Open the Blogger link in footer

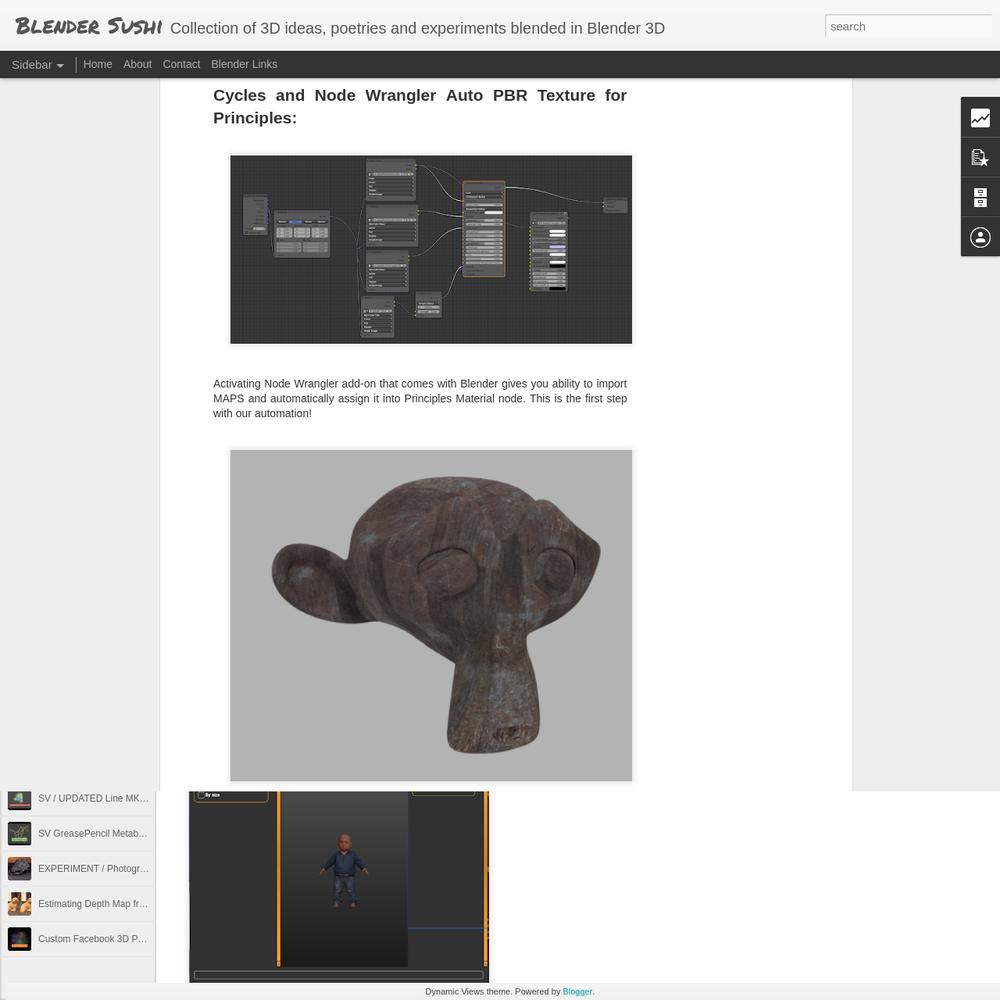(x=577, y=991)
